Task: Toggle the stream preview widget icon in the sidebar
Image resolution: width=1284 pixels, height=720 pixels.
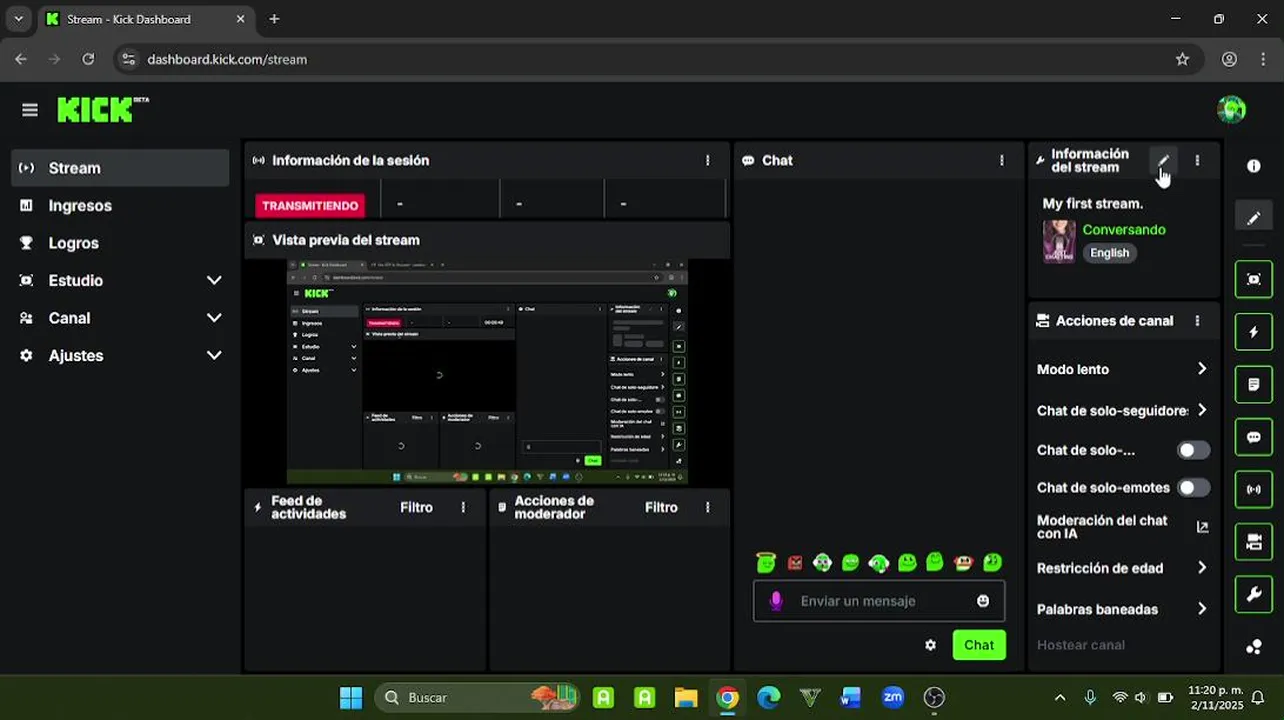Action: coord(1254,279)
